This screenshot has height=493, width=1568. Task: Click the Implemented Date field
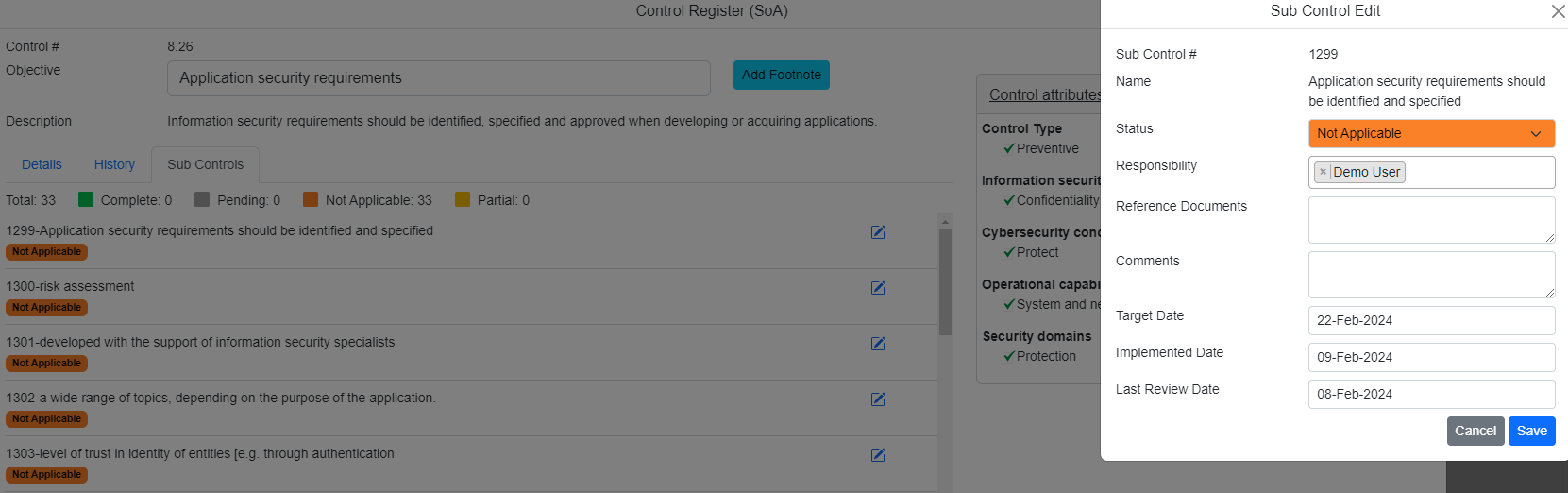click(x=1430, y=357)
